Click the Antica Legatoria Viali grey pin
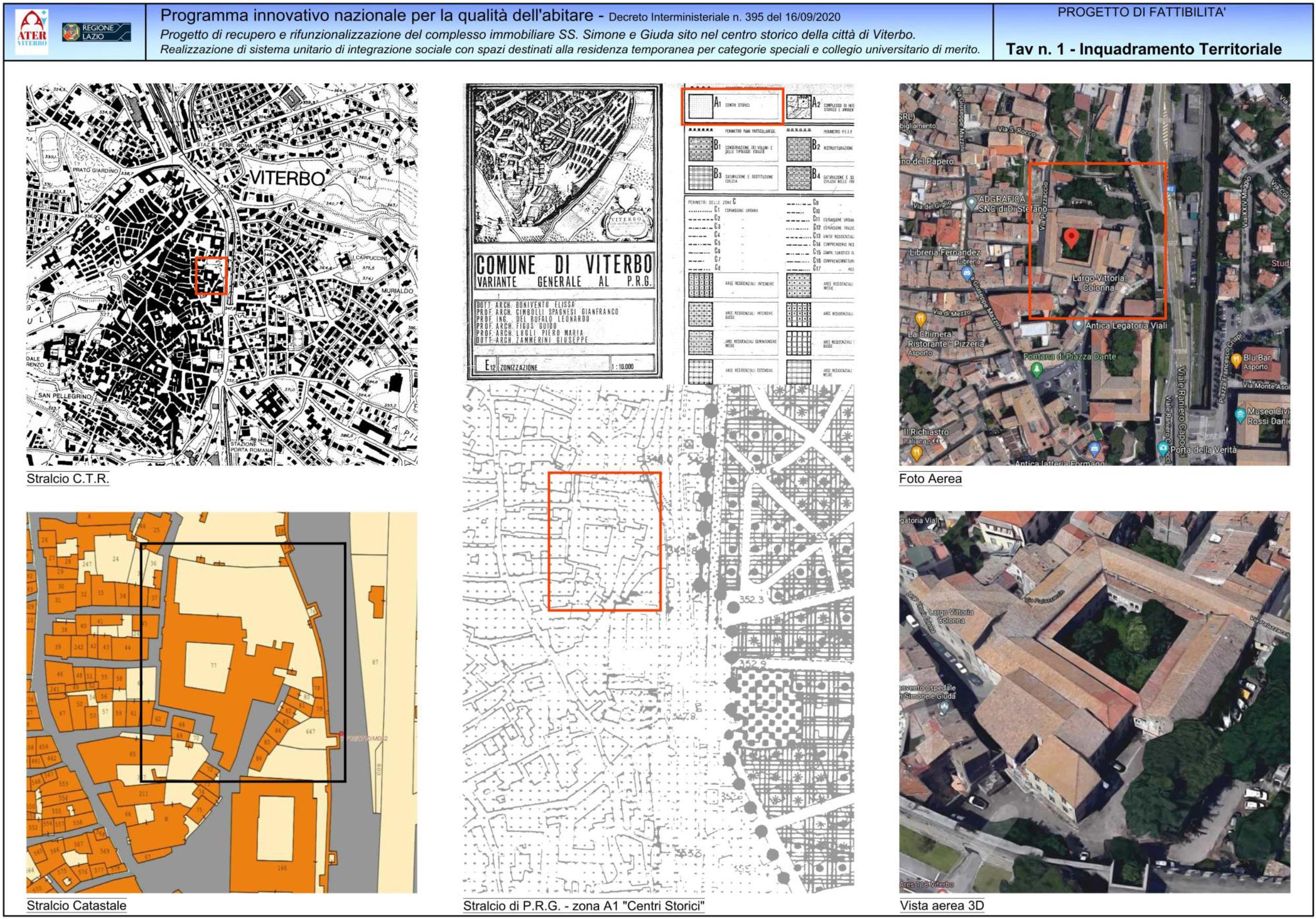Image resolution: width=1316 pixels, height=919 pixels. click(1078, 326)
